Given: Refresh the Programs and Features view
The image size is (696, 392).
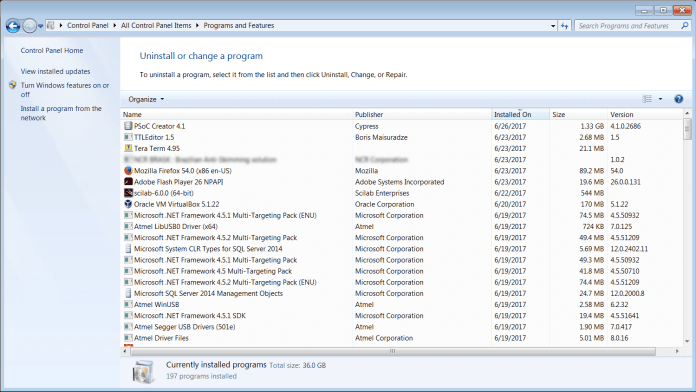Looking at the screenshot, I should tap(564, 26).
